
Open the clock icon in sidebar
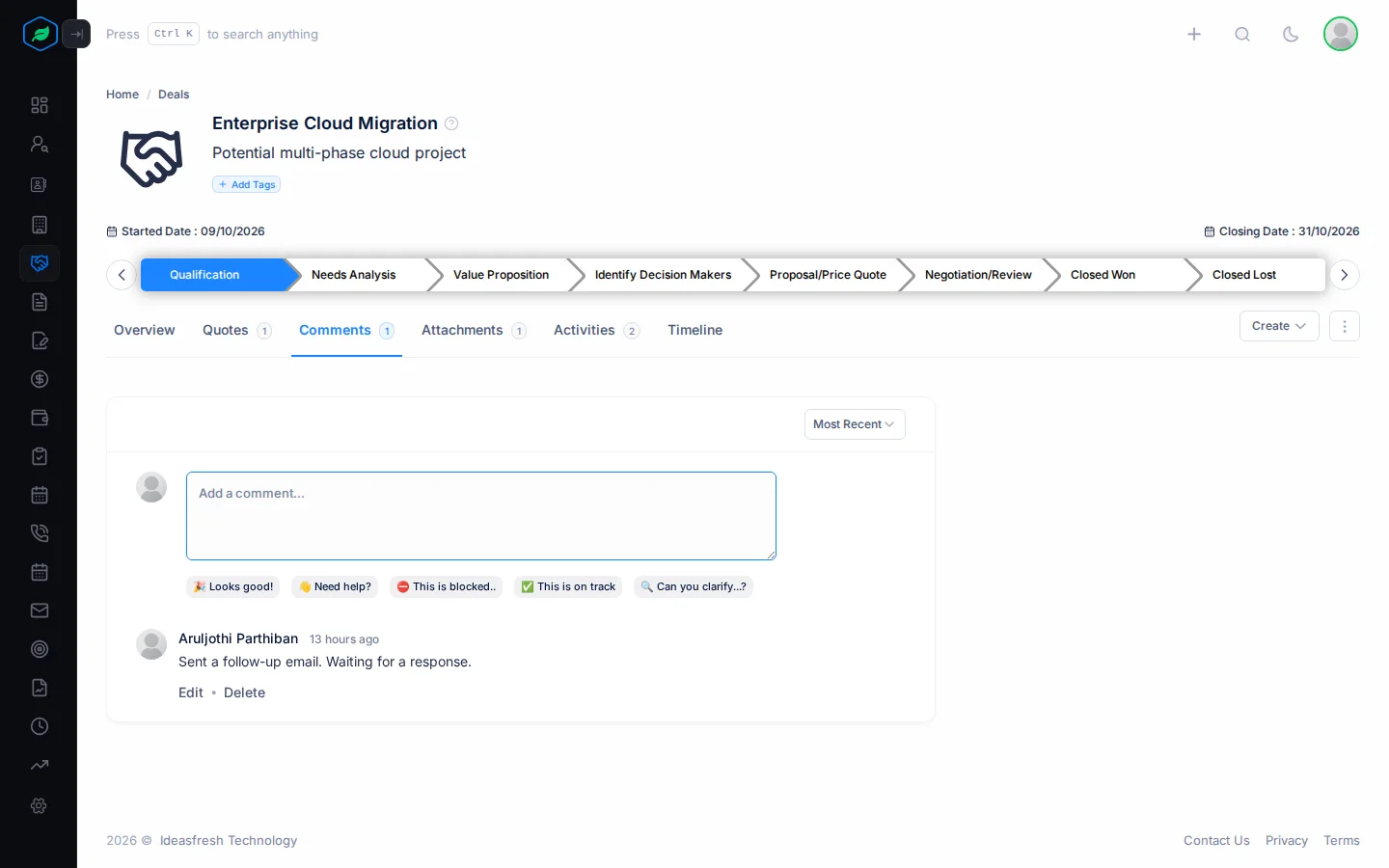[40, 726]
